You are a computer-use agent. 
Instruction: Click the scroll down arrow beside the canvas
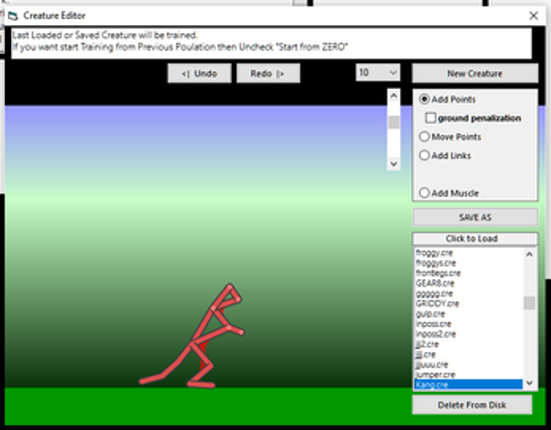[x=394, y=164]
